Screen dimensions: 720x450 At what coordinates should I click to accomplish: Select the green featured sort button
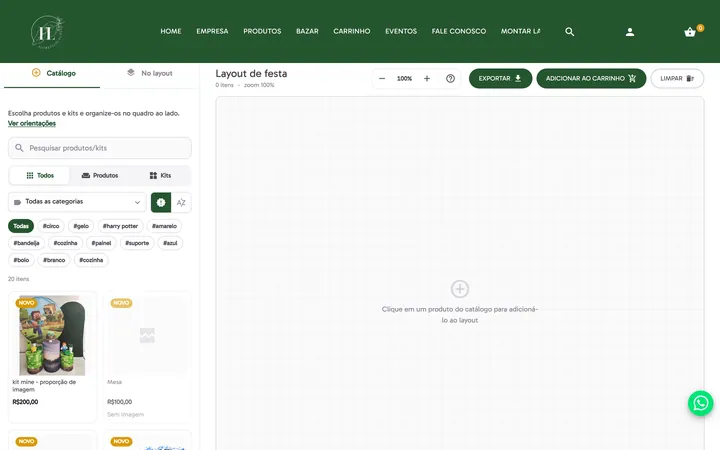click(x=161, y=202)
